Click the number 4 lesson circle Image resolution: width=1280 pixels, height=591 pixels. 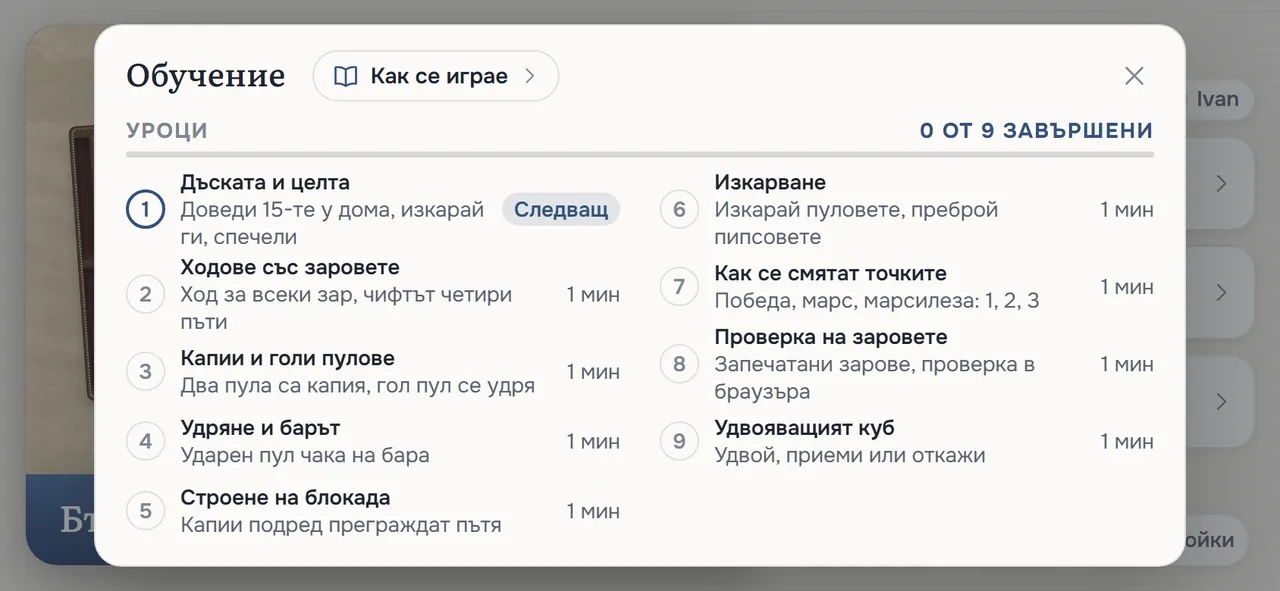click(145, 441)
